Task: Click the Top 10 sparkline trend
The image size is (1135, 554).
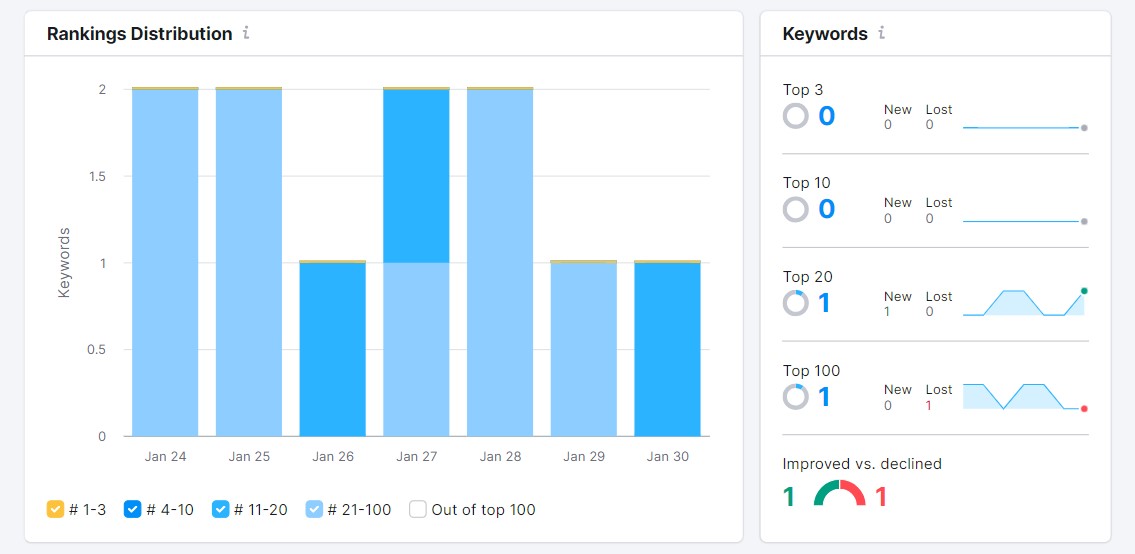Action: (x=1025, y=221)
